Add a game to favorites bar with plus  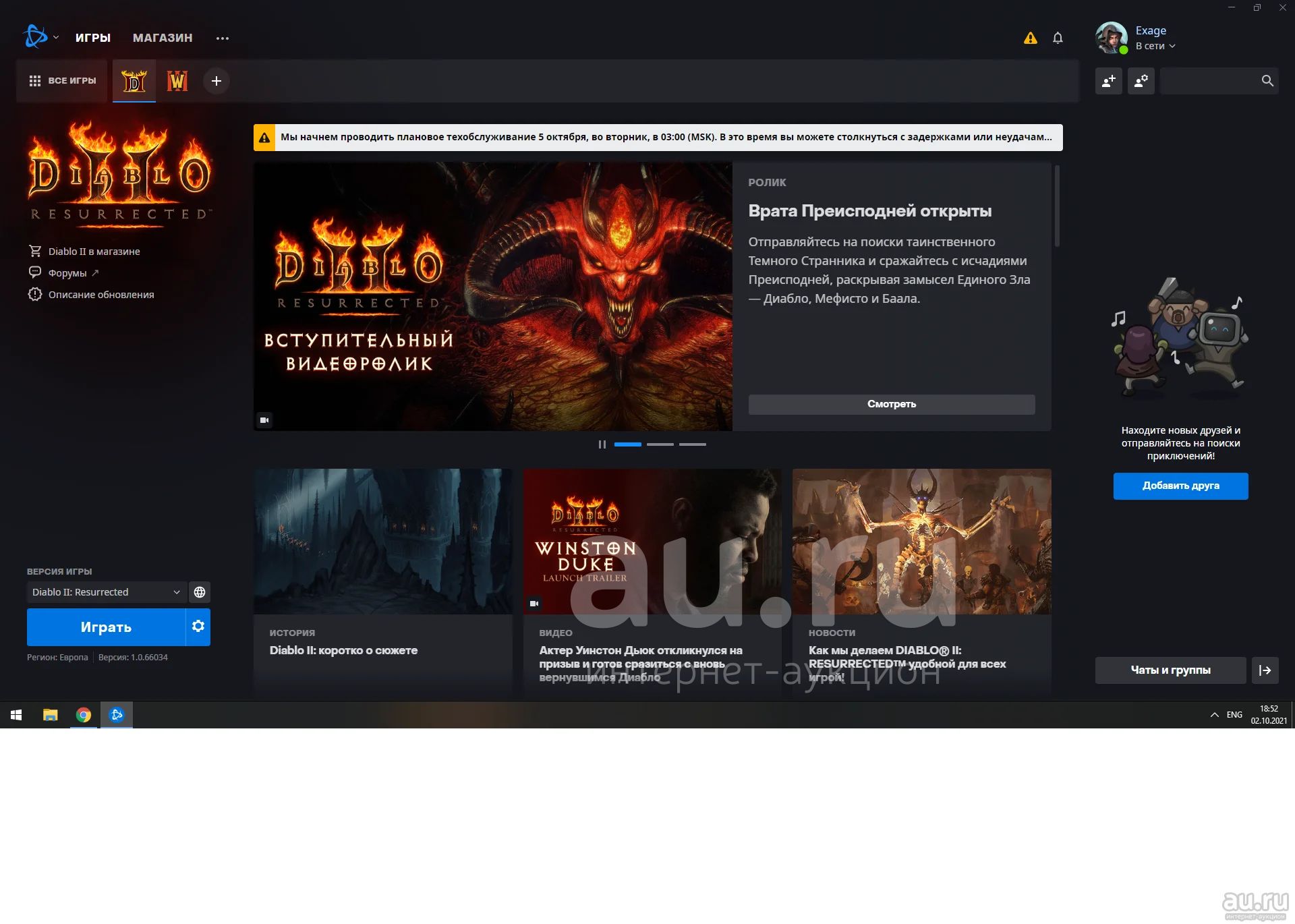(x=217, y=81)
